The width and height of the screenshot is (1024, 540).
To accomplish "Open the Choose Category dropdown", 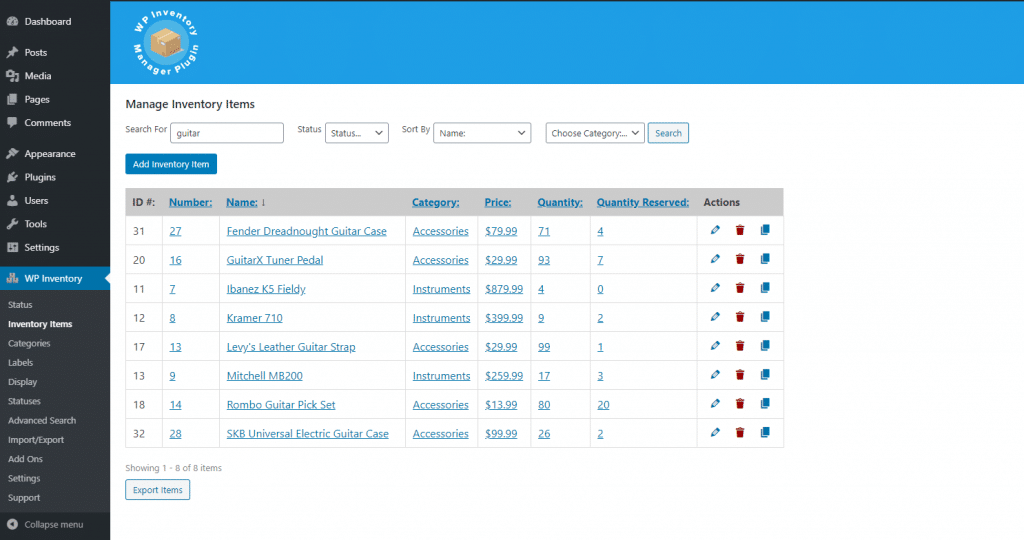I will [595, 133].
